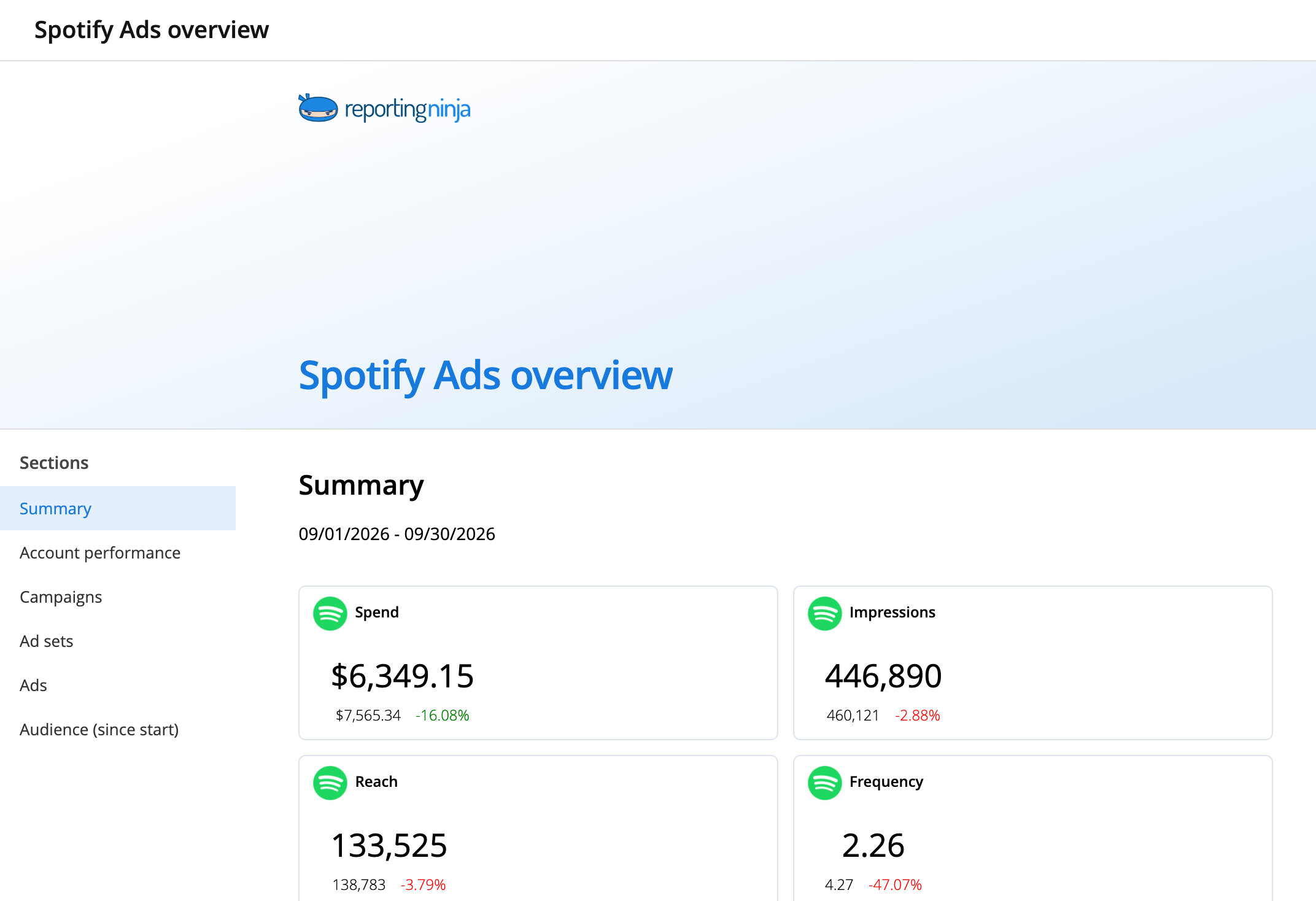Click the top Spotify Ads overview header
Screen dimensions: 1316x901
click(x=152, y=29)
